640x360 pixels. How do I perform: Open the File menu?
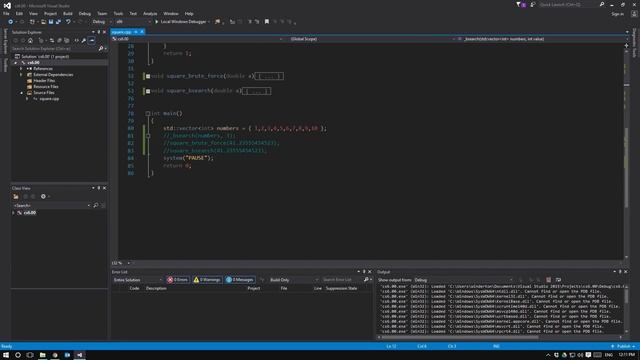(6, 13)
